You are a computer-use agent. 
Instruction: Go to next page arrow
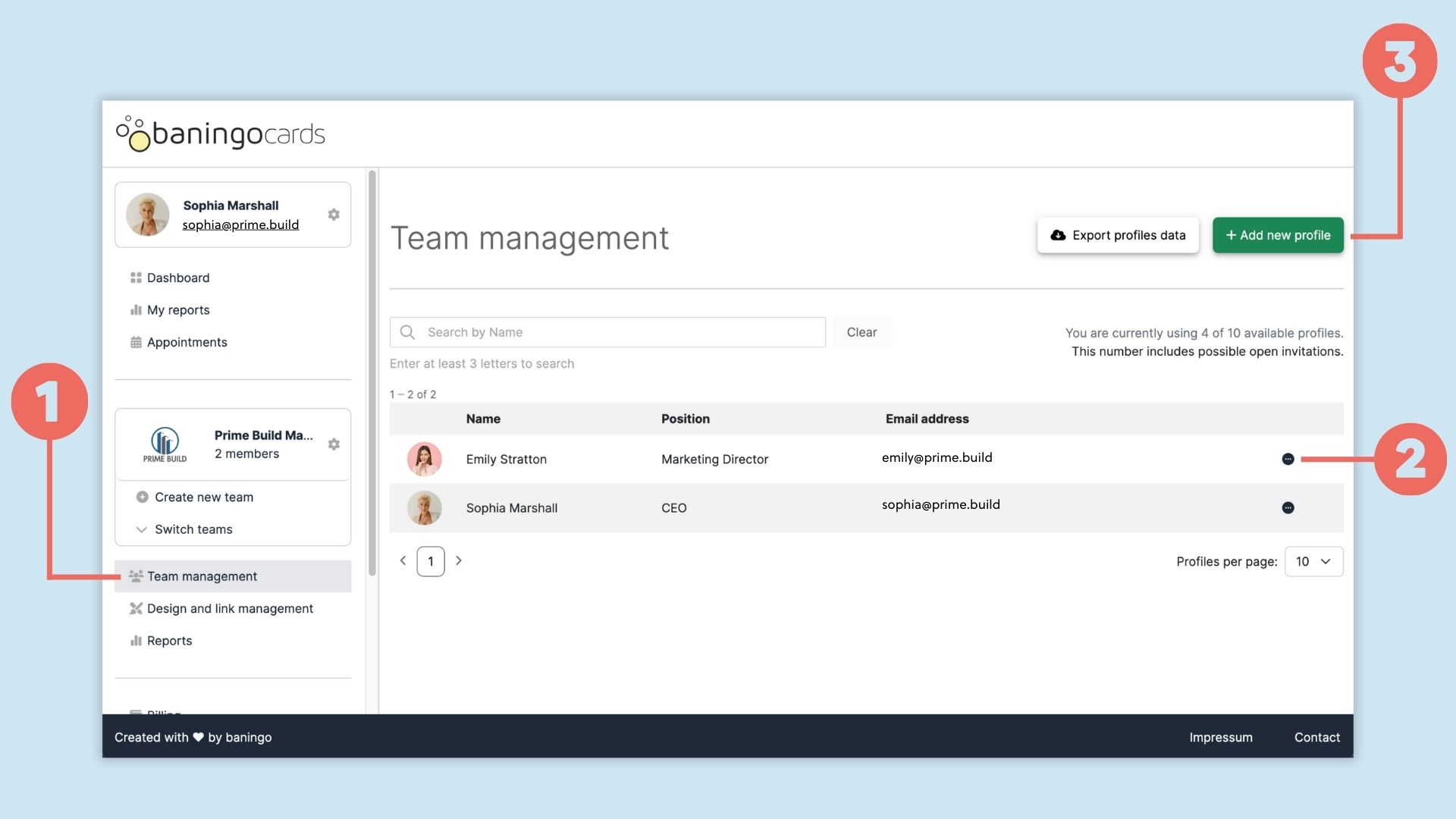(x=459, y=561)
